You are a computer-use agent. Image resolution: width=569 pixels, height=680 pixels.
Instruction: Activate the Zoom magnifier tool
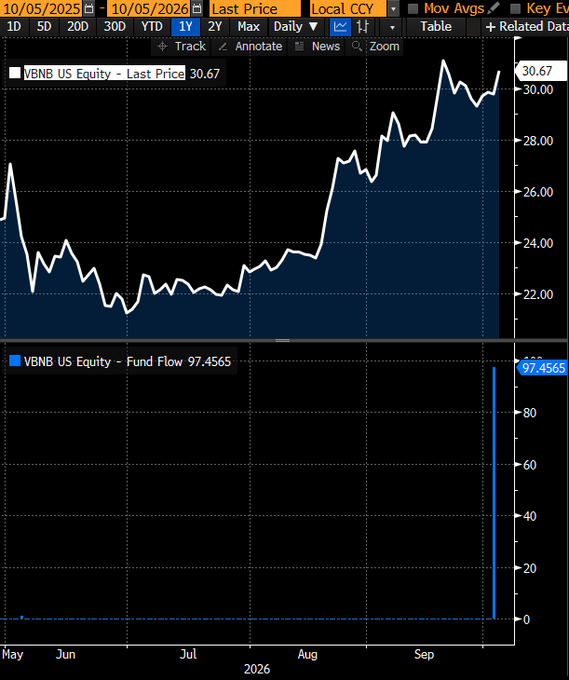pos(376,46)
